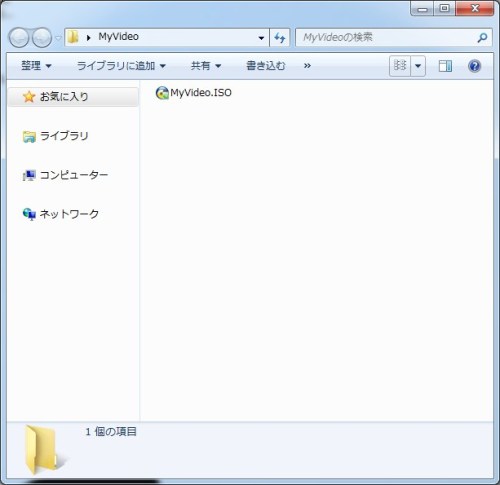Viewport: 500px width, 485px height.
Task: Select ネットワーク in the navigation pane
Action: click(x=69, y=214)
